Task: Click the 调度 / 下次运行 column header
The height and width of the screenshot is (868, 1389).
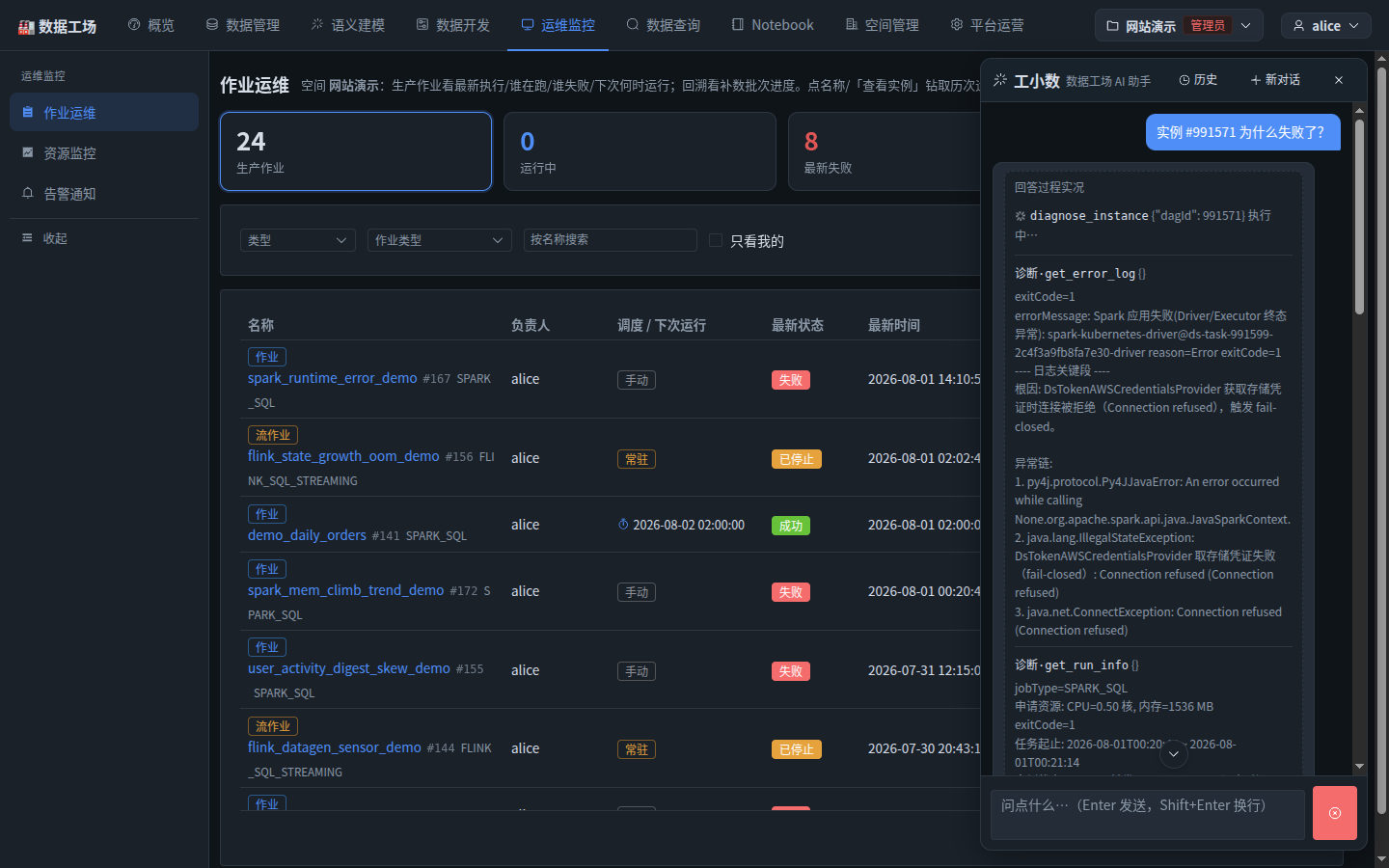Action: [662, 325]
